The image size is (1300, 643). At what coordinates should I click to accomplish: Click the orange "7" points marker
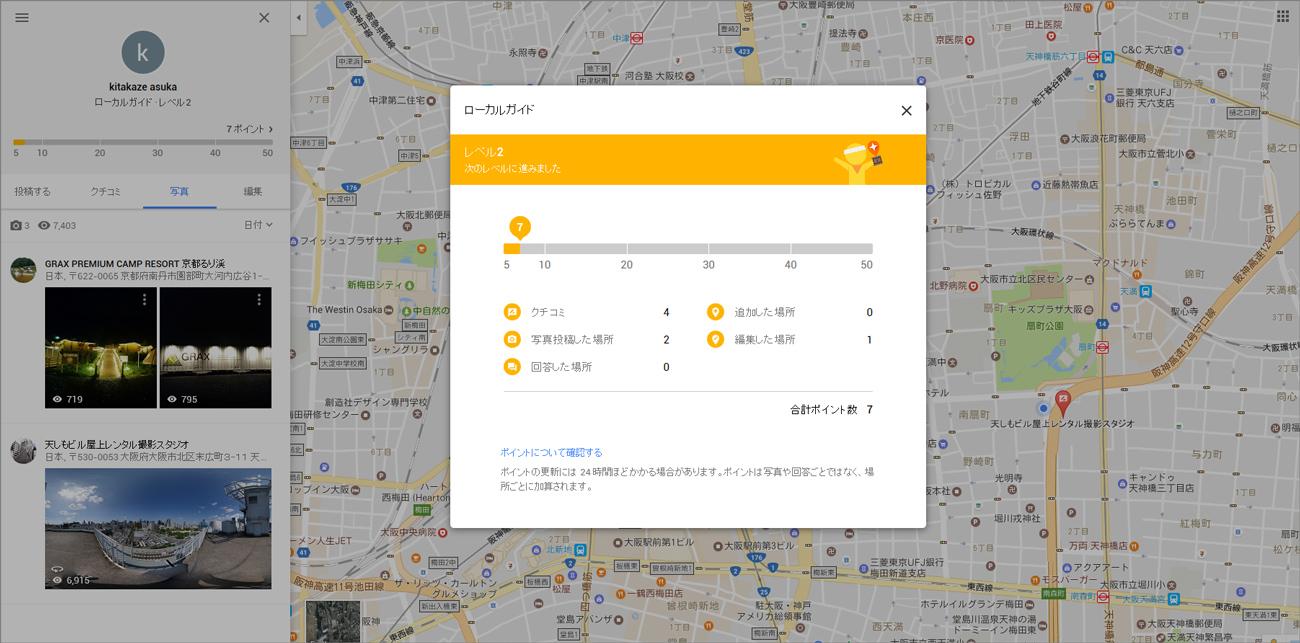point(519,228)
